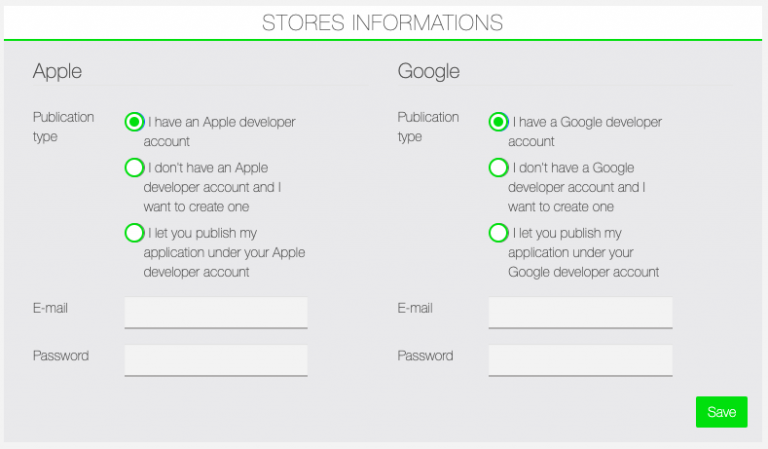Focus the Apple Password input field
768x449 pixels.
point(216,360)
